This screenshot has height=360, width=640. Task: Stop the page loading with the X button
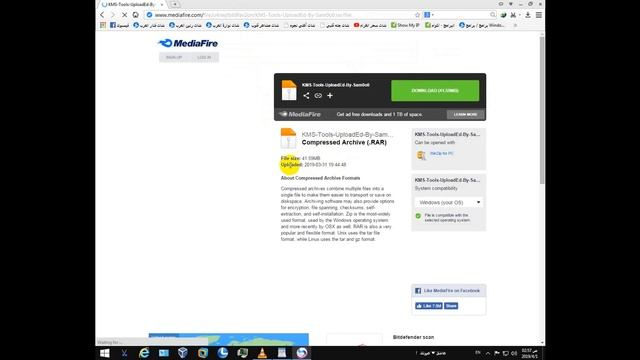(x=124, y=15)
